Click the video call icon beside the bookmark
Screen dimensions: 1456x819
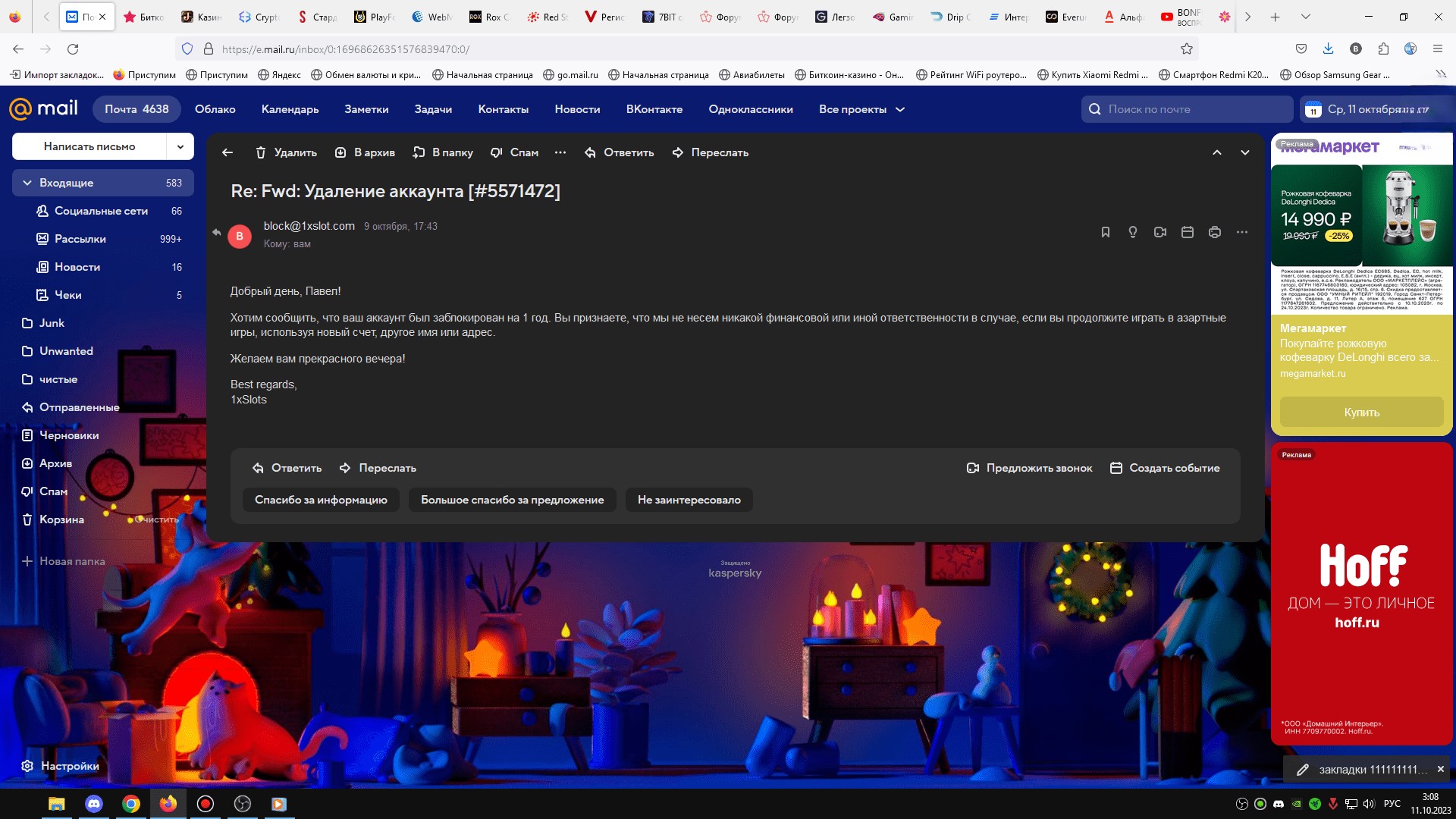pos(1159,232)
